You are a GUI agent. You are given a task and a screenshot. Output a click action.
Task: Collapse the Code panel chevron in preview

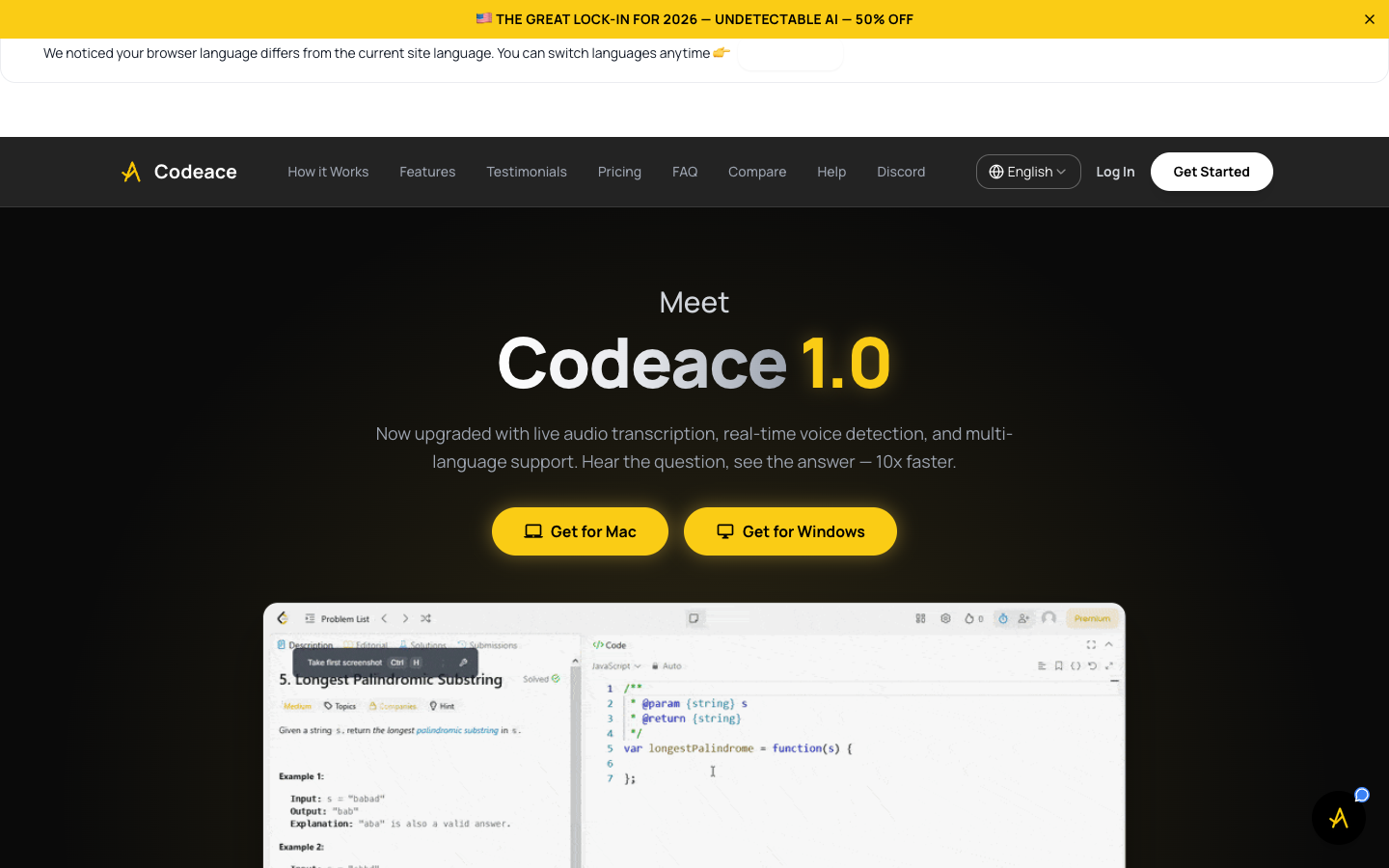click(x=1109, y=644)
